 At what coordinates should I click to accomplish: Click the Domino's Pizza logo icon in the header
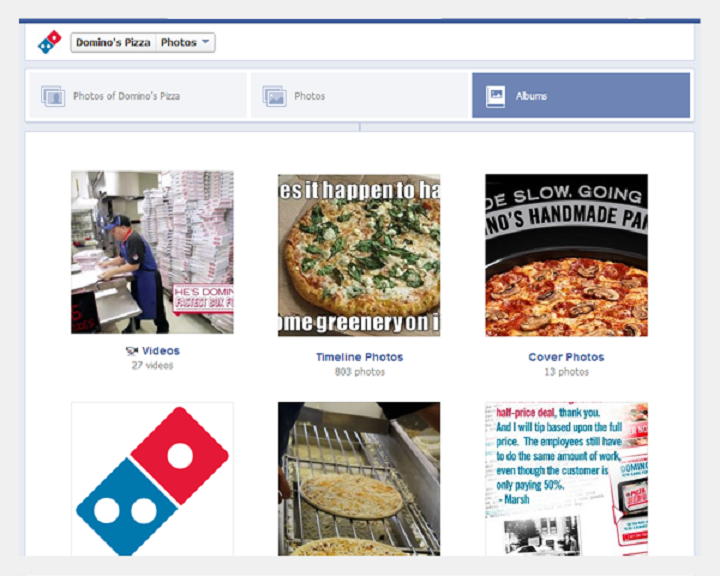coord(50,42)
